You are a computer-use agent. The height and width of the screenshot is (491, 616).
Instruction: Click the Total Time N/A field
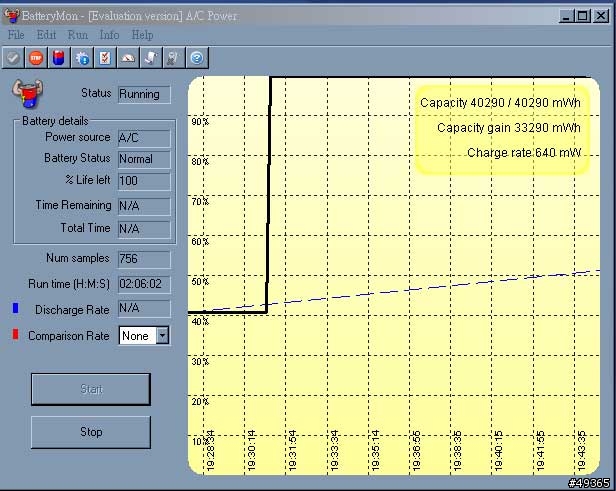144,229
